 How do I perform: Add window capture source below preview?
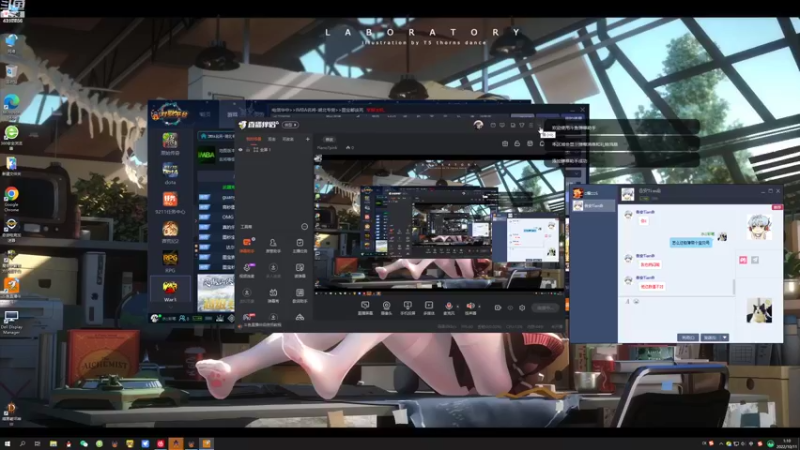tap(365, 306)
